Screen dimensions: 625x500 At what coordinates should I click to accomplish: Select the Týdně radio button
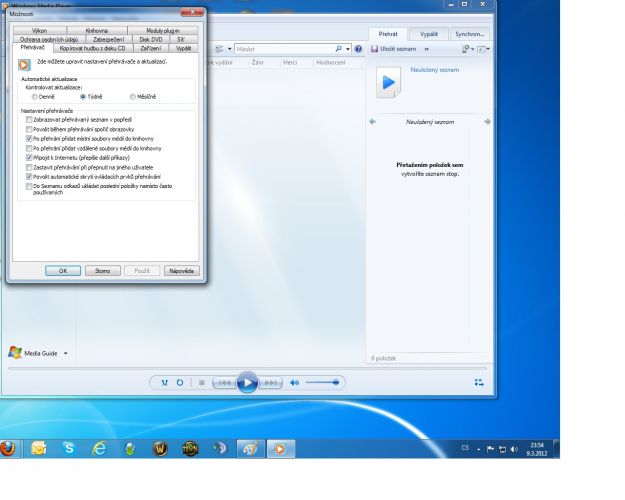click(83, 97)
